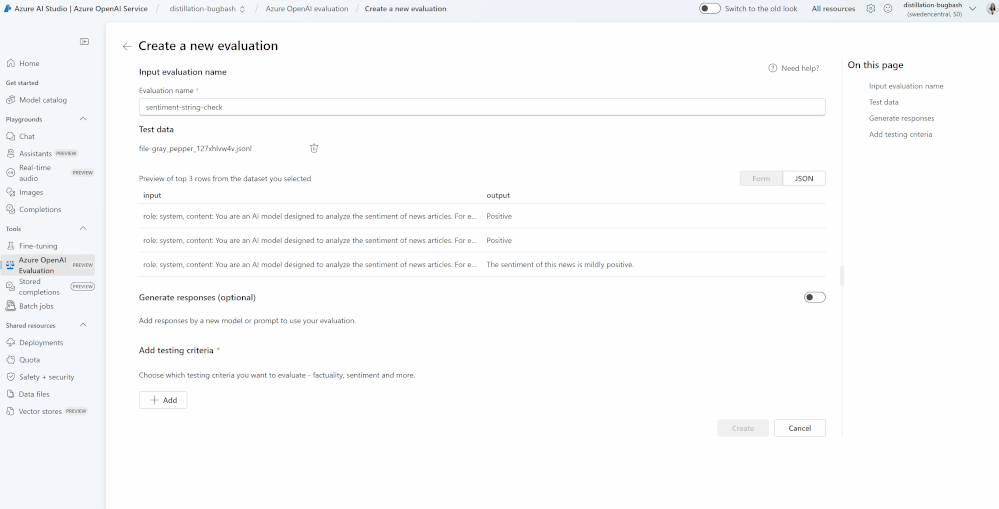Click the plus icon in Add button
999x509 pixels.
154,400
